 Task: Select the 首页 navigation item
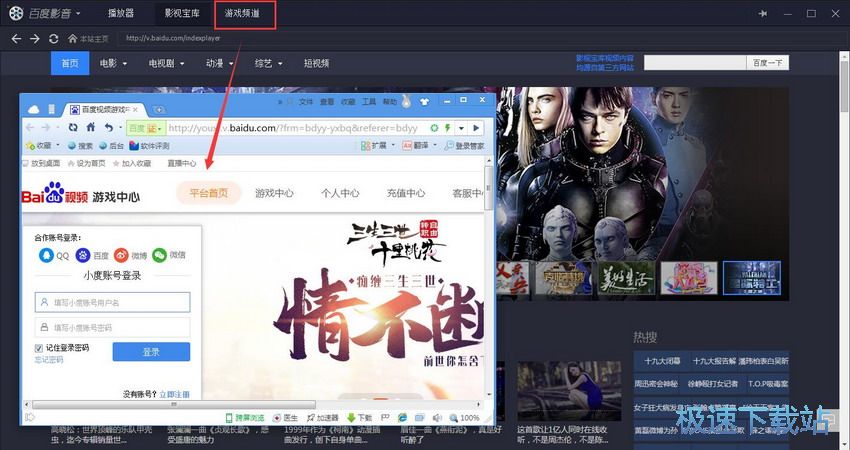pyautogui.click(x=70, y=63)
